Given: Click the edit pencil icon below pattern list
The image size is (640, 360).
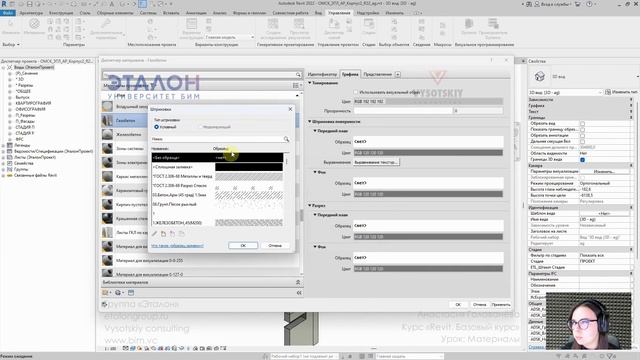Looking at the screenshot, I should 154,234.
